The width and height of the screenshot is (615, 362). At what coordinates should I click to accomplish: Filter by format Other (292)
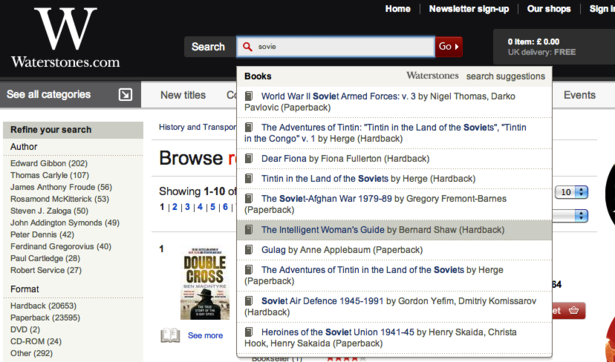[31, 353]
